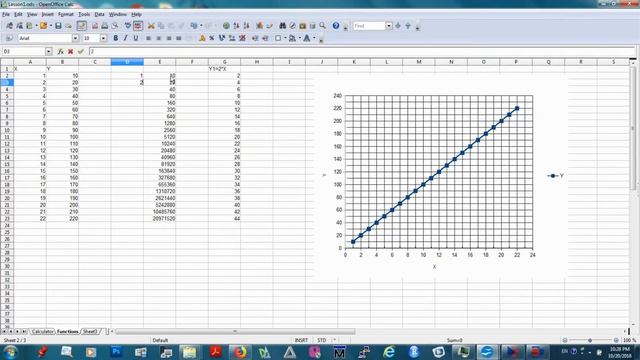This screenshot has width=640, height=360.
Task: Cancel the cell entry with red X
Action: [x=71, y=51]
